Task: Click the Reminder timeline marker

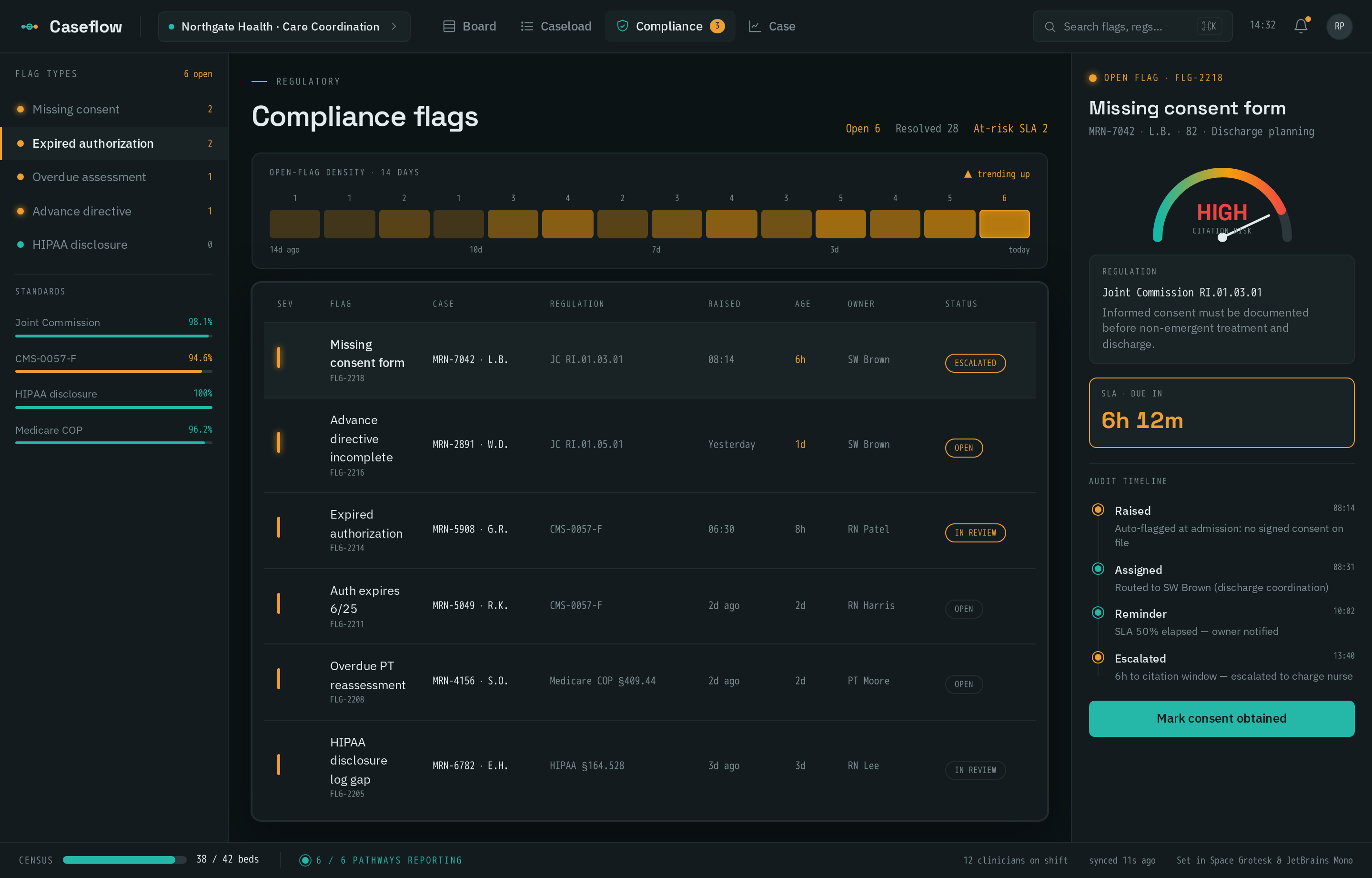Action: [x=1098, y=613]
